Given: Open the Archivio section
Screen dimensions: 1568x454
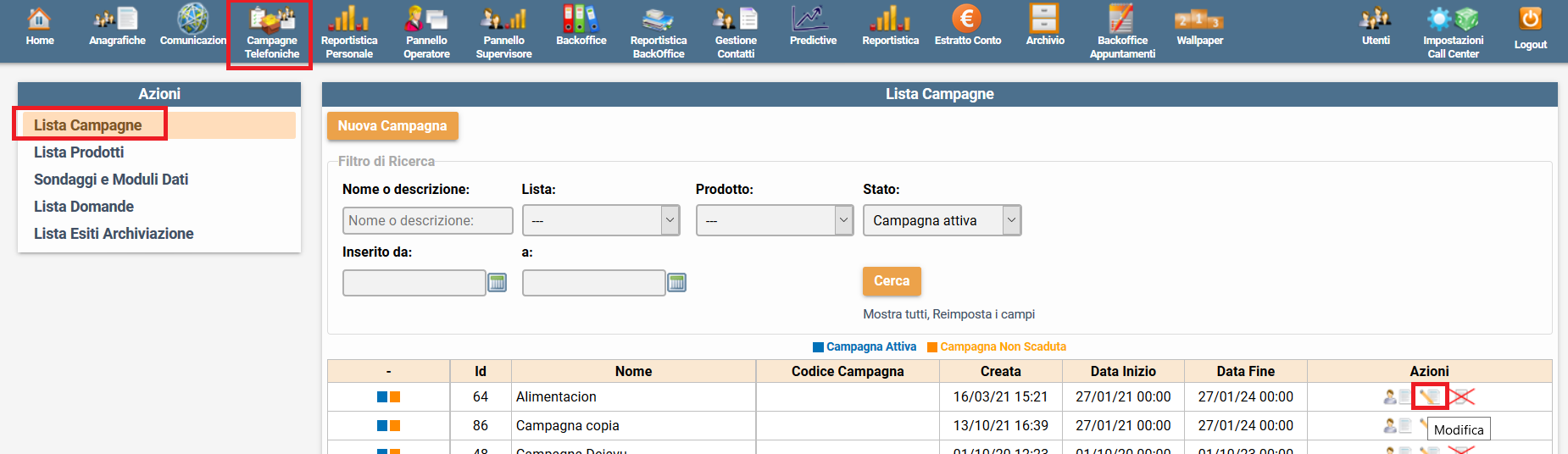Looking at the screenshot, I should pyautogui.click(x=1044, y=27).
